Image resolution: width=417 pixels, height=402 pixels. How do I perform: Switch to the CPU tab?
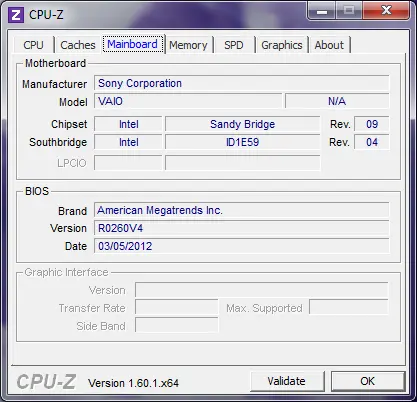[33, 45]
